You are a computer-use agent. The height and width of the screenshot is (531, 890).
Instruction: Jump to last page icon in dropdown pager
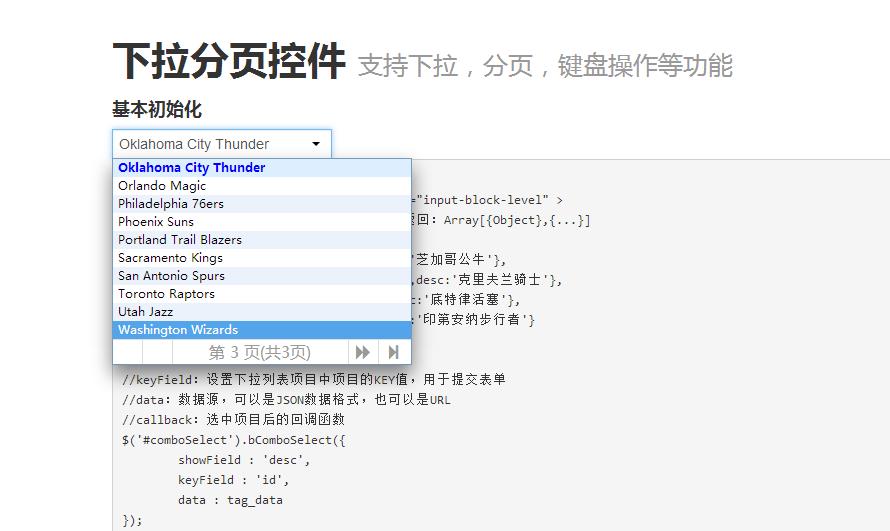pyautogui.click(x=393, y=352)
